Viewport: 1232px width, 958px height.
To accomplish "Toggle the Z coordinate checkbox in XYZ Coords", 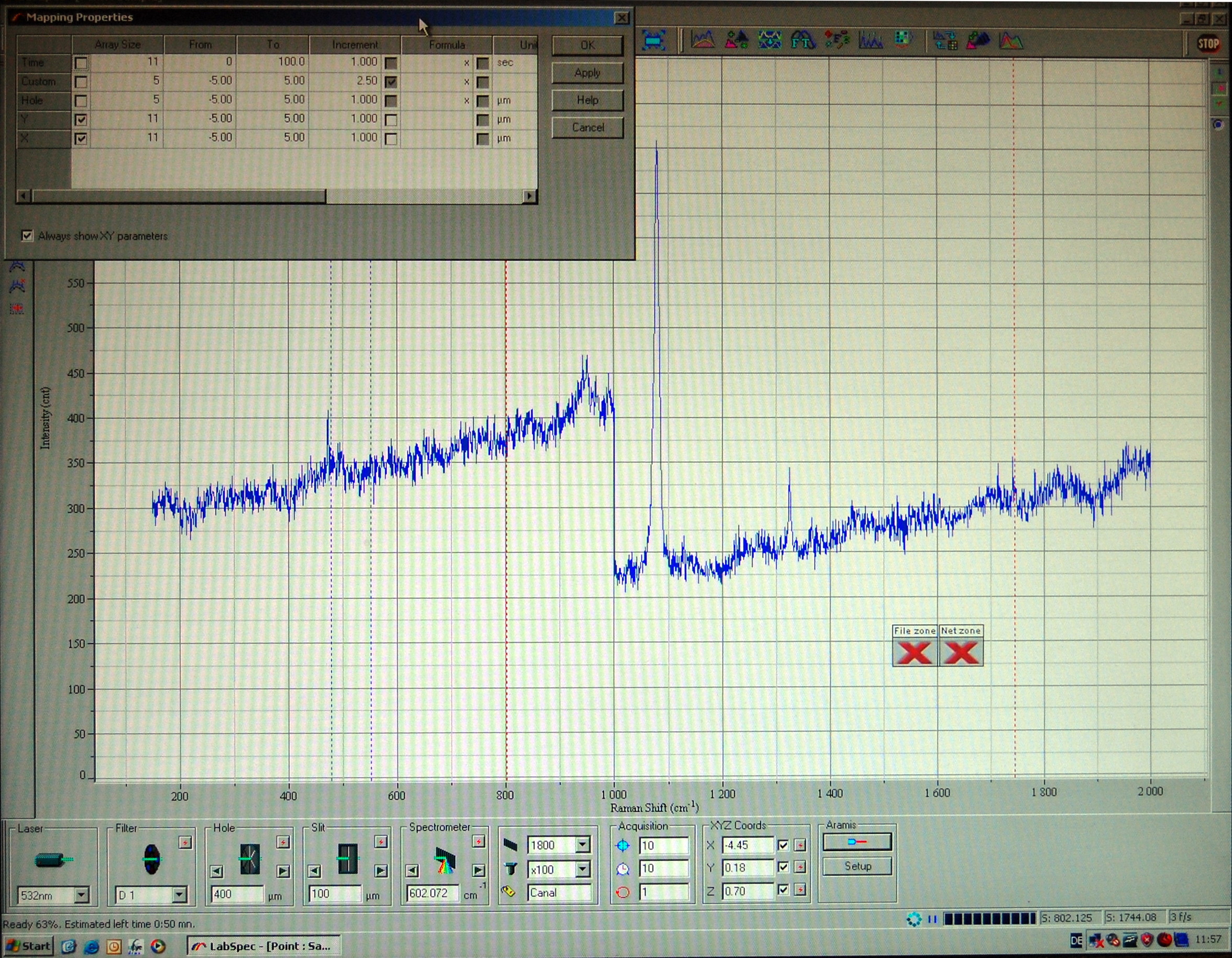I will (x=783, y=890).
